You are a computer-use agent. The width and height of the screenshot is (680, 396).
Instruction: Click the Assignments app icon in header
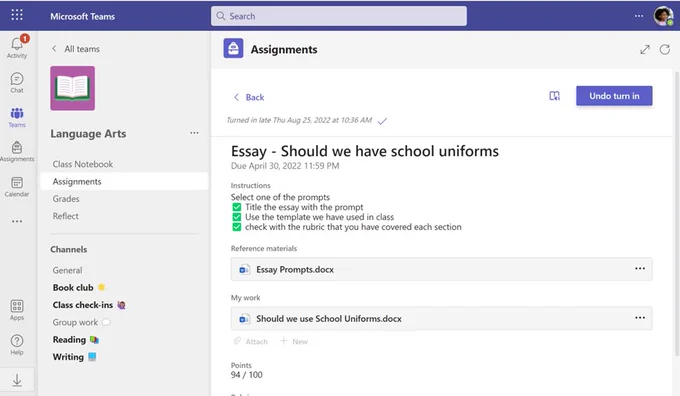tap(233, 49)
